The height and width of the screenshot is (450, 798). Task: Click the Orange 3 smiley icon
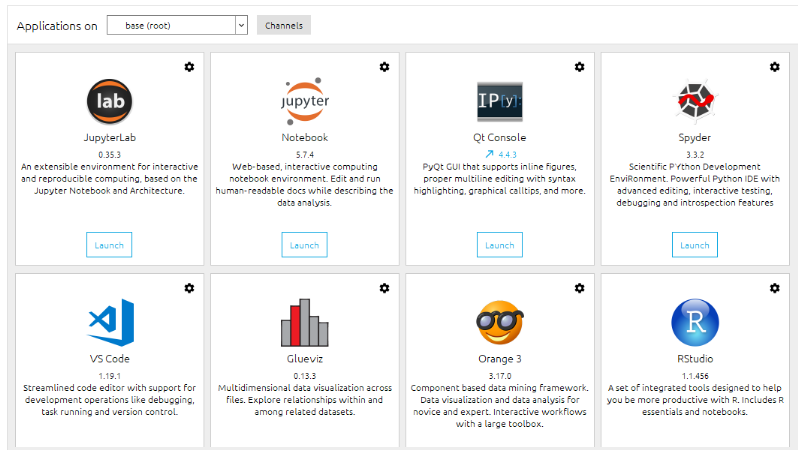[x=499, y=322]
